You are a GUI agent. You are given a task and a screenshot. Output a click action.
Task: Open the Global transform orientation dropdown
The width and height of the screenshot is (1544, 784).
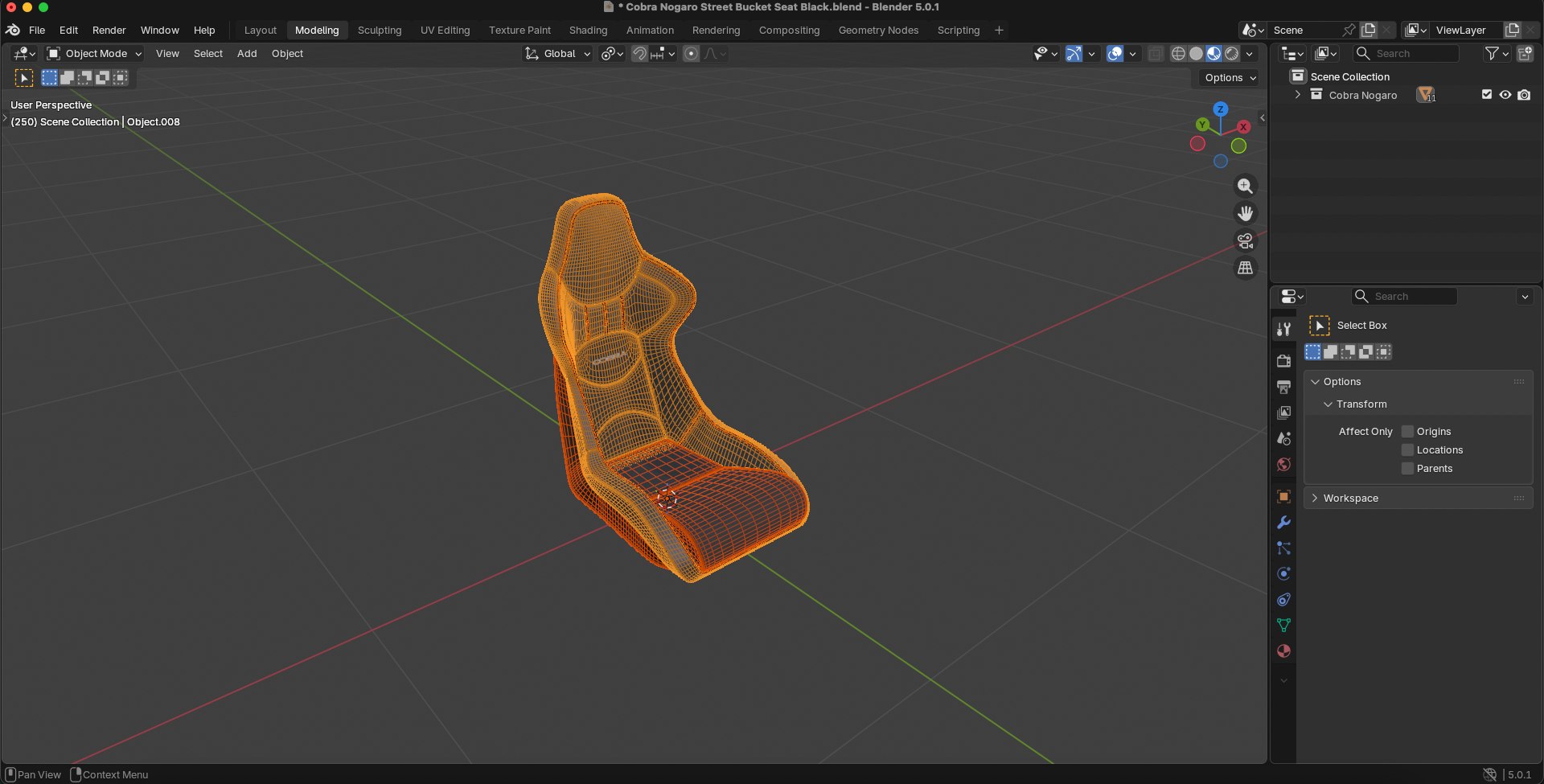coord(558,54)
